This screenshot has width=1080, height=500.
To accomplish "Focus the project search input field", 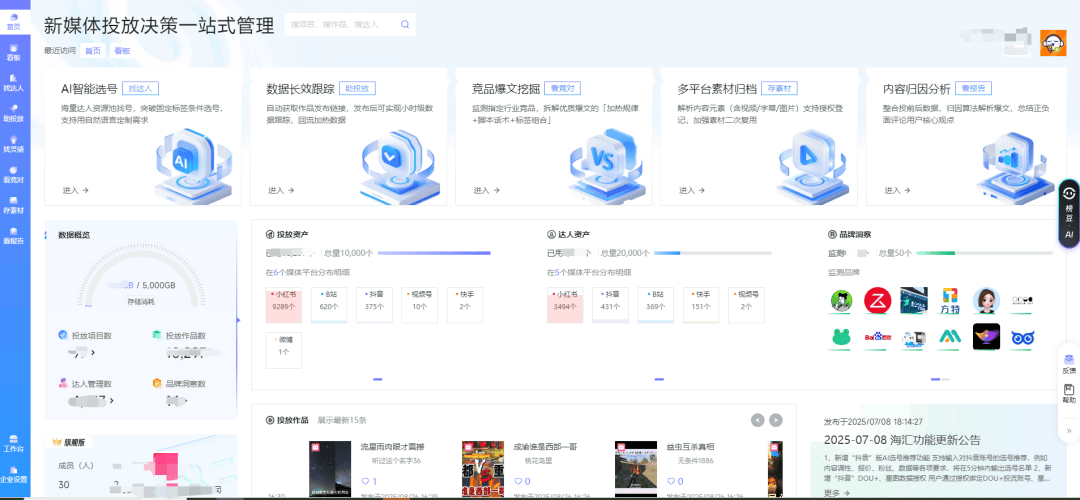I will 340,24.
